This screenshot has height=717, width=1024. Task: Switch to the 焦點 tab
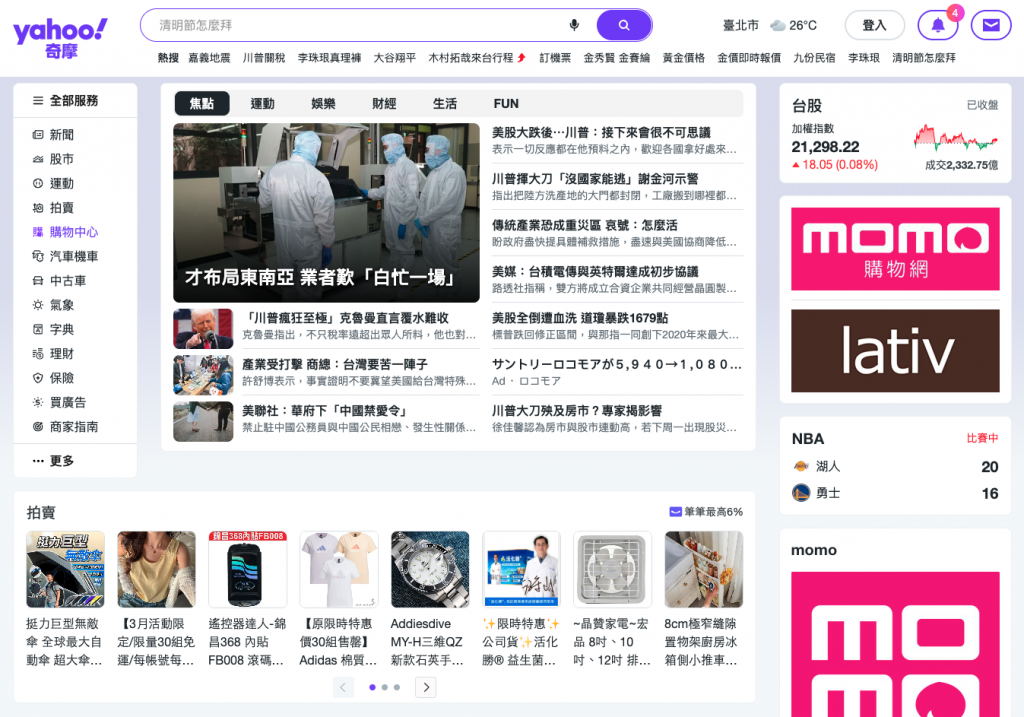click(202, 103)
